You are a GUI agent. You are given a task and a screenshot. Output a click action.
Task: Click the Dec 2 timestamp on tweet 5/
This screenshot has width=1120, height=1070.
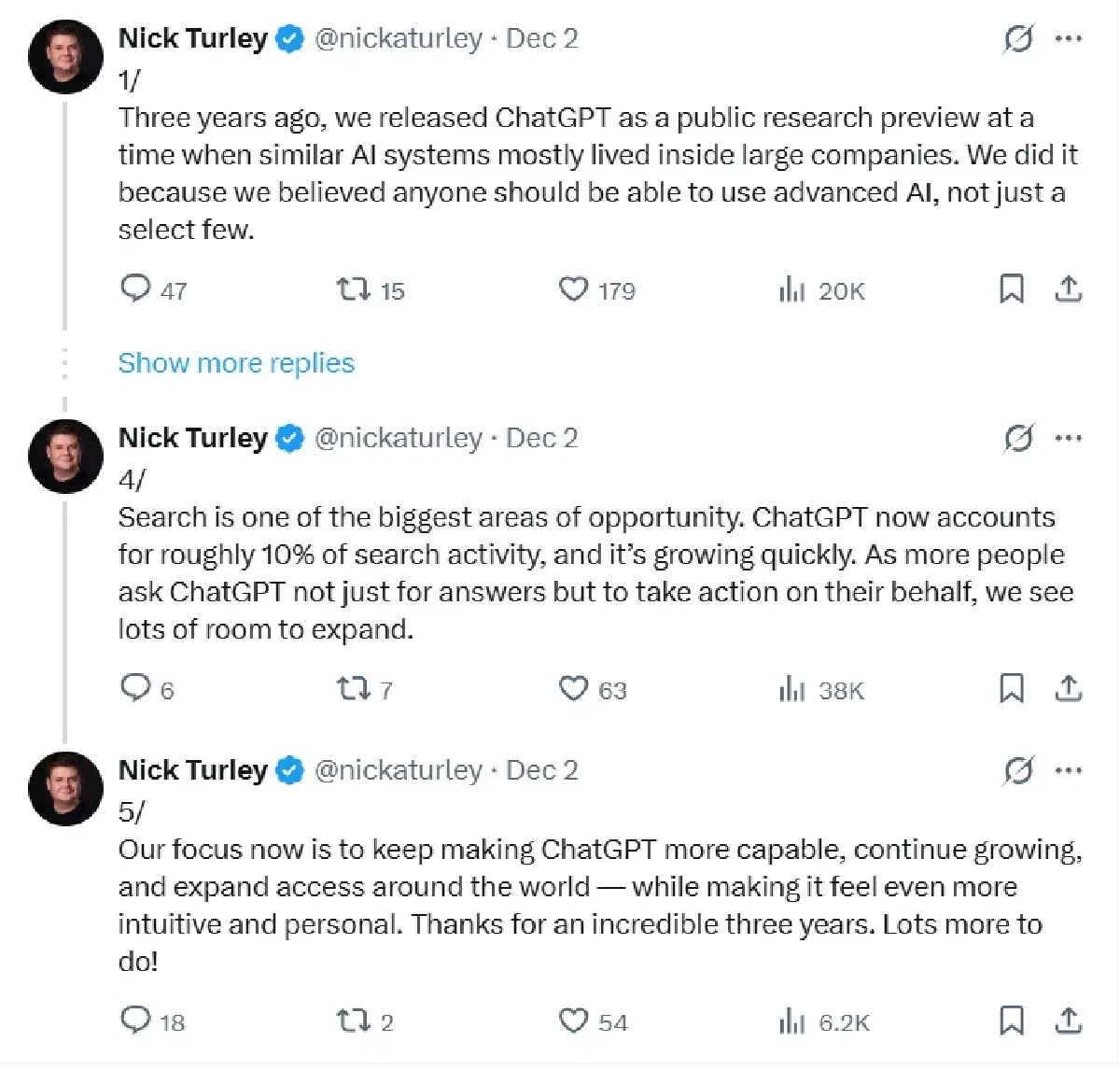click(x=541, y=770)
